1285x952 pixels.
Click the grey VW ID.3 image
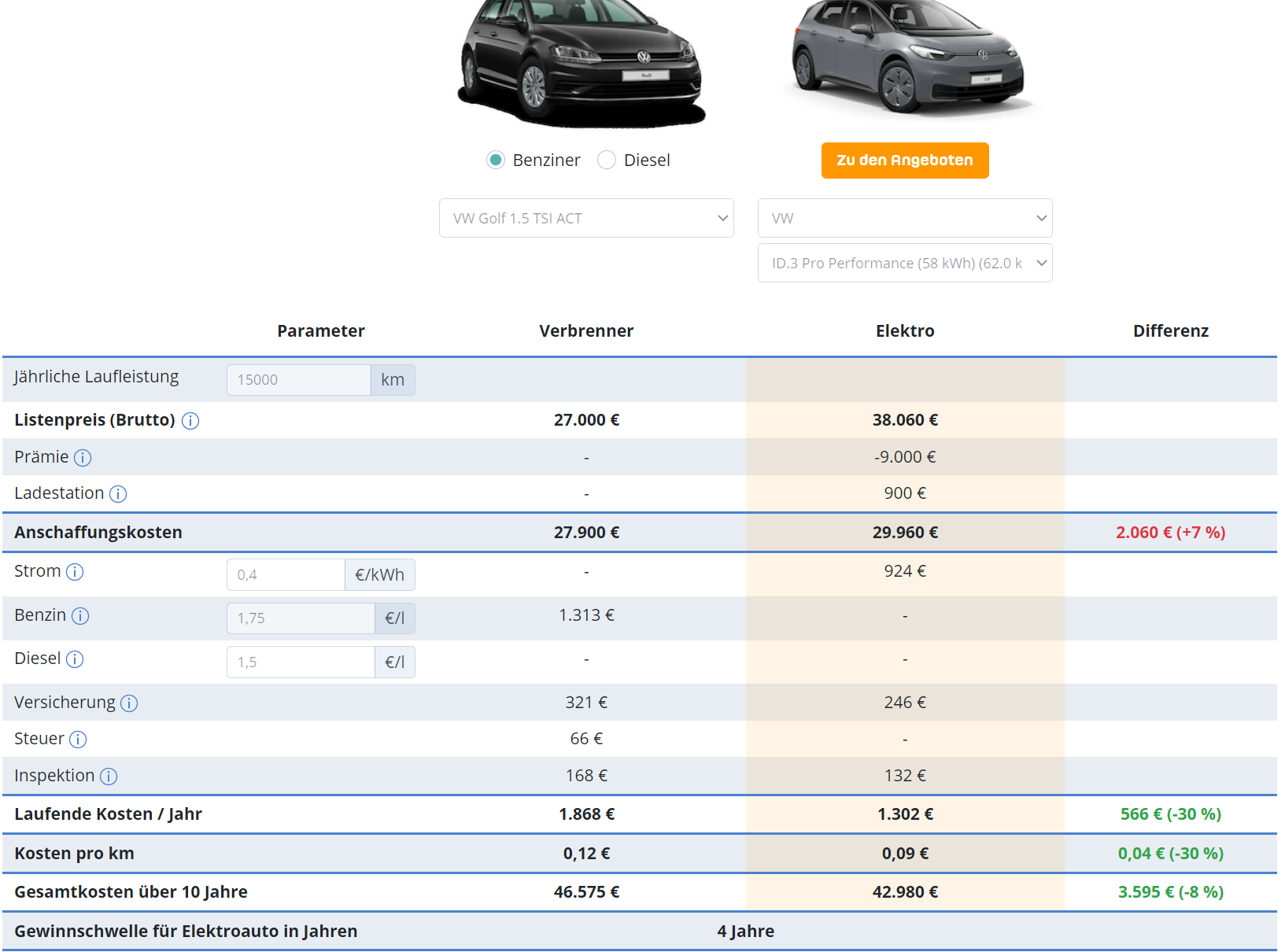click(x=907, y=57)
